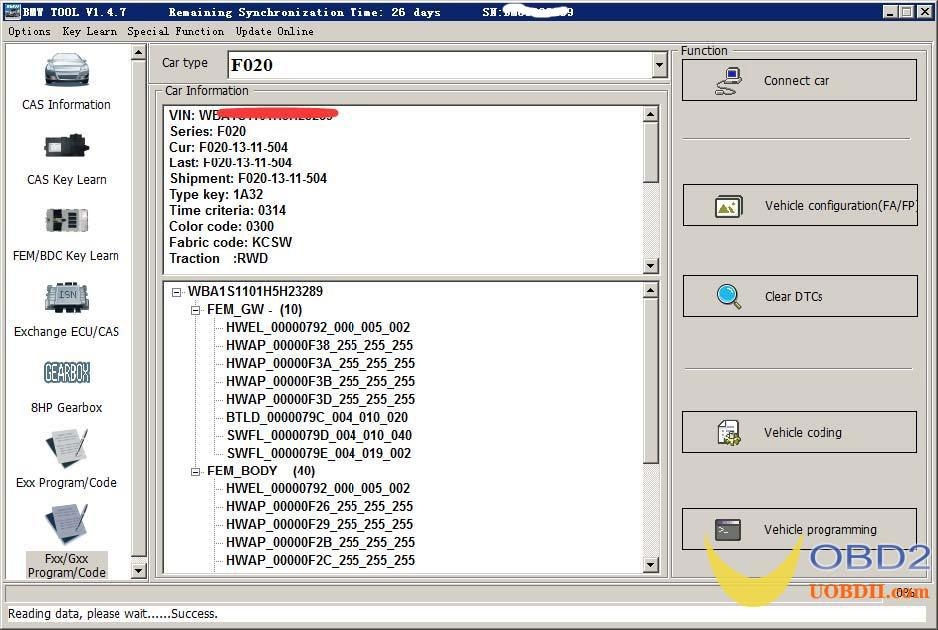Collapse the FEM_BODY tree node
Screen dimensions: 938x630
(194, 470)
